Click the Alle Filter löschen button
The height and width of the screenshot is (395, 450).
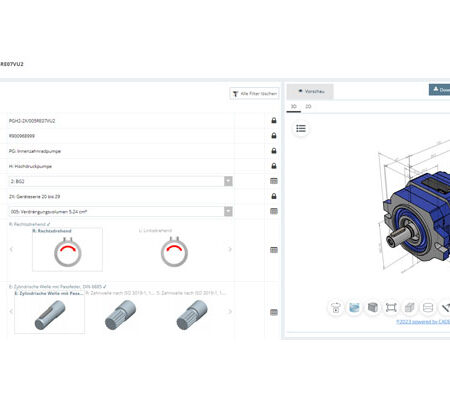tap(255, 94)
